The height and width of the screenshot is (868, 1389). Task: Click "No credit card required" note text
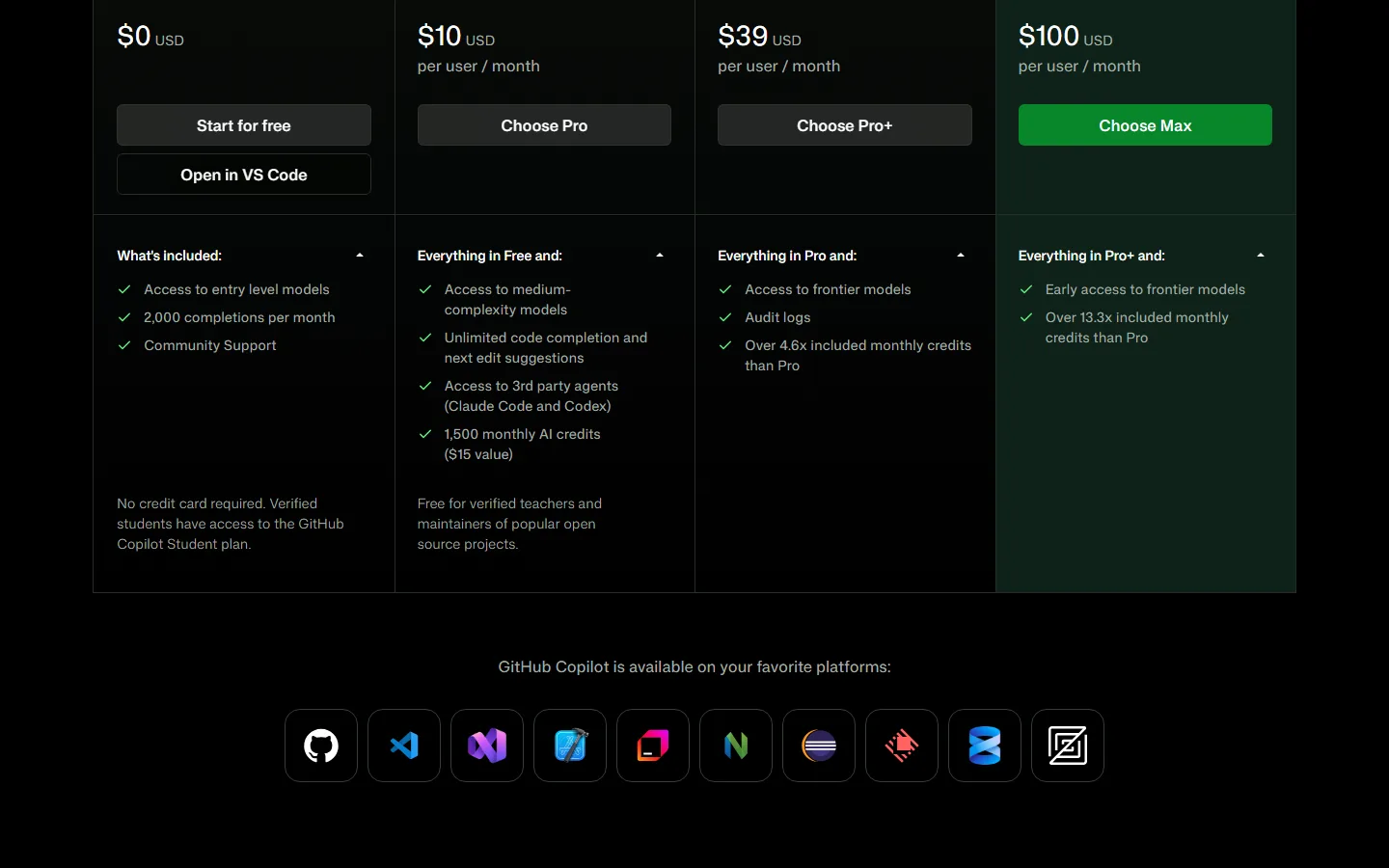tap(231, 524)
